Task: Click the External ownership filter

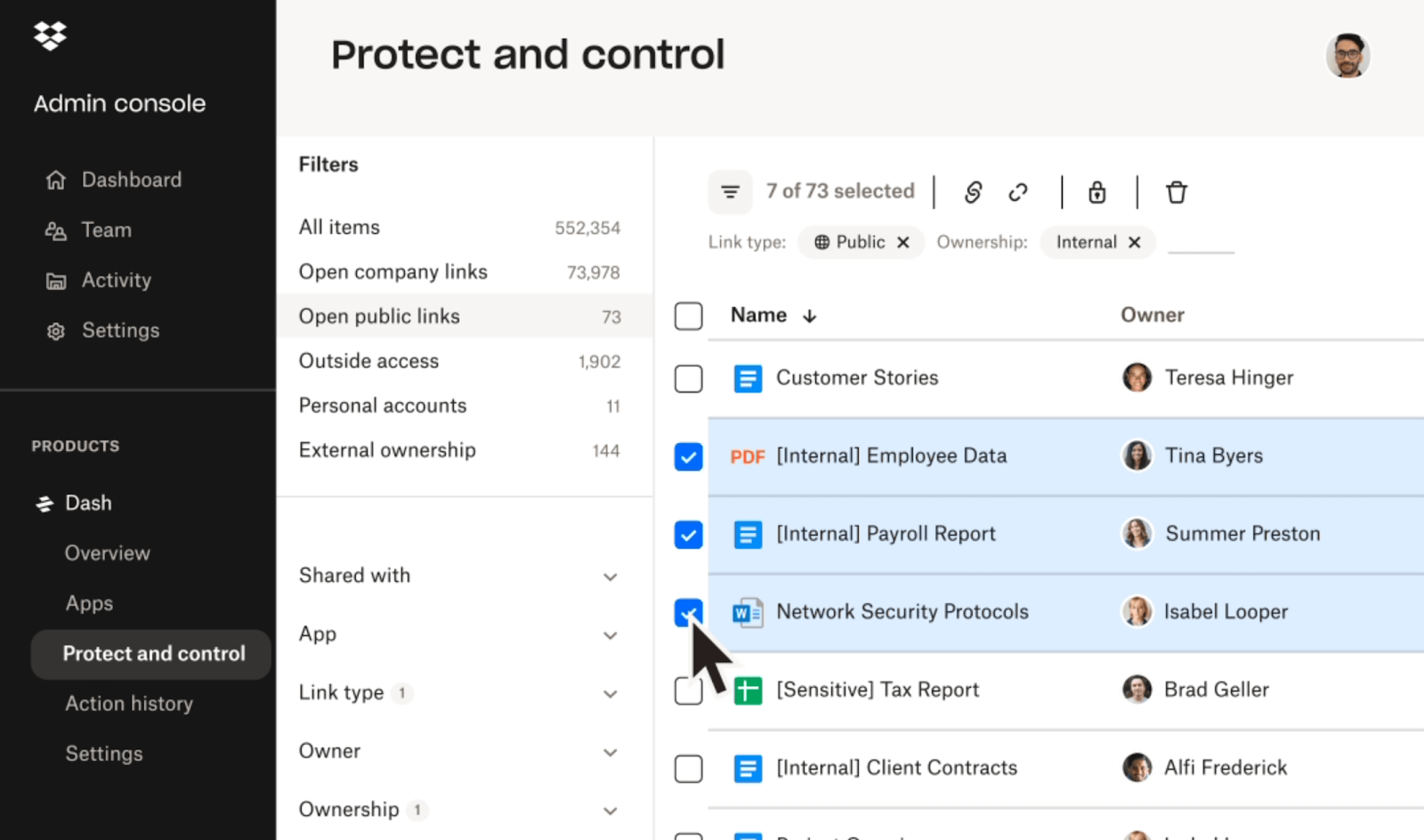Action: (387, 450)
